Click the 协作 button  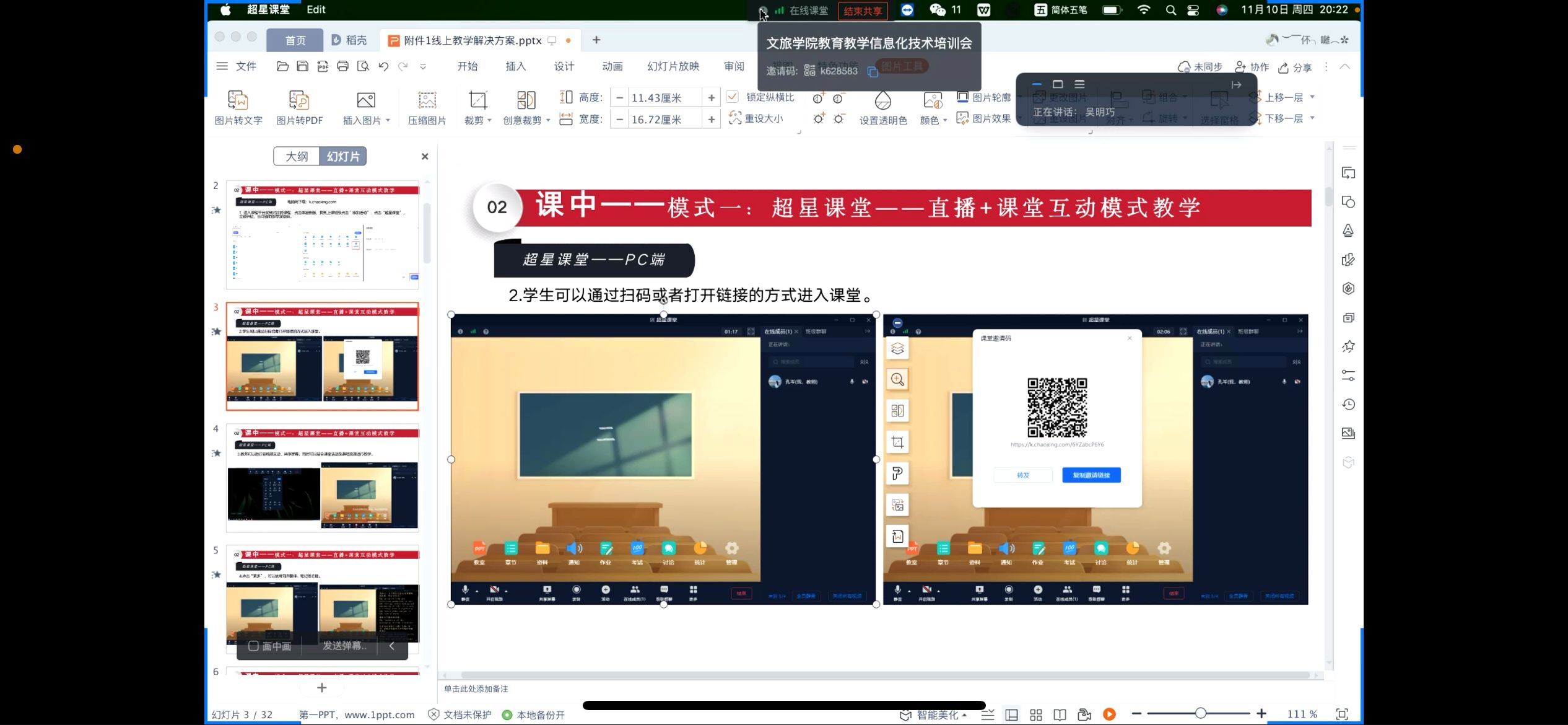(x=1252, y=67)
